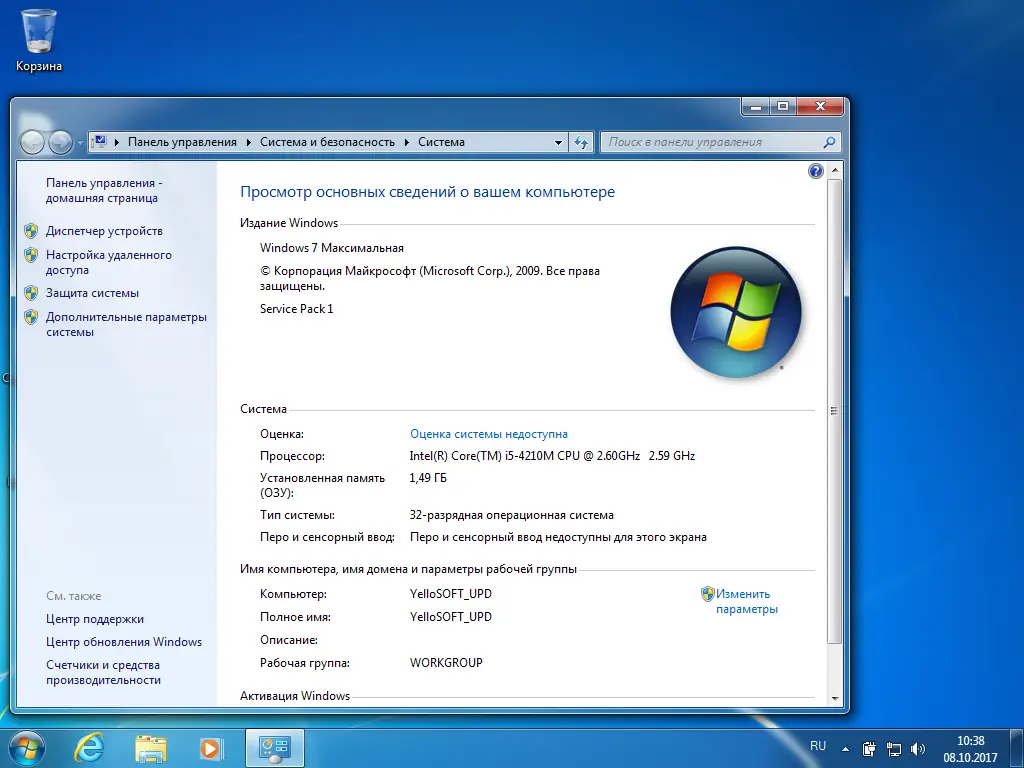Minimize the System window
Viewport: 1024px width, 768px height.
pos(756,106)
